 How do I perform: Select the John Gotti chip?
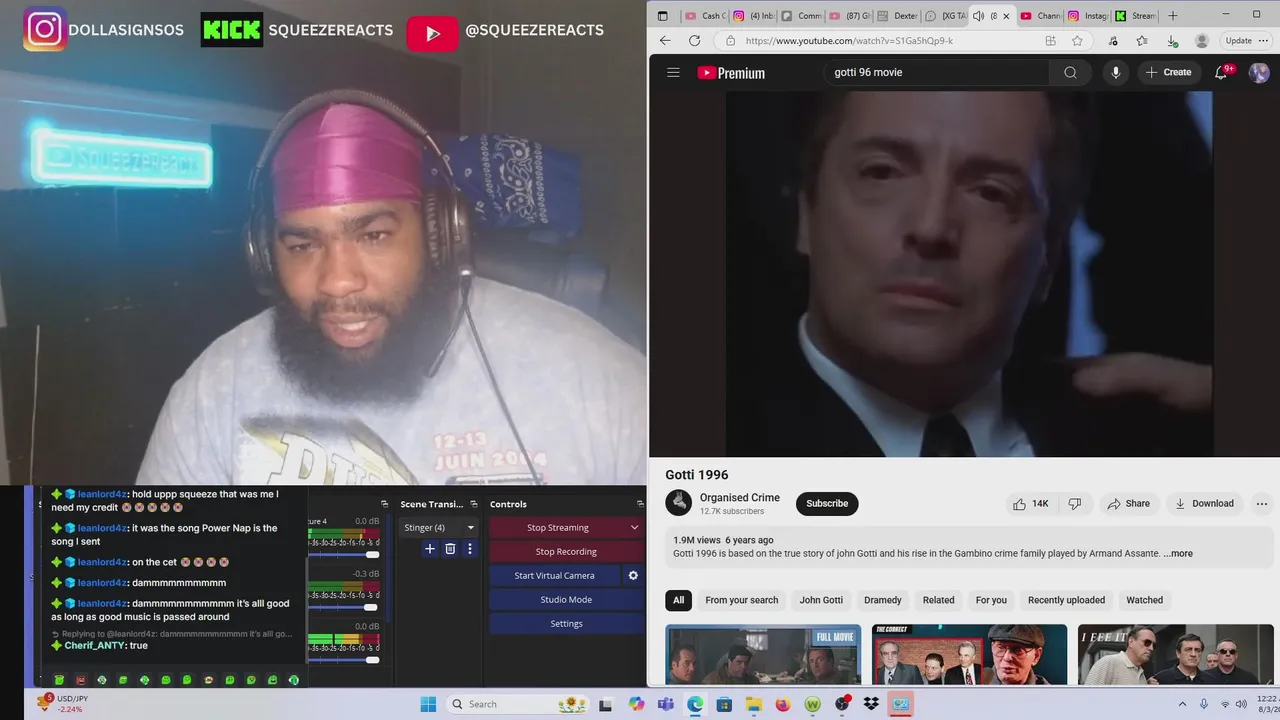[x=821, y=600]
